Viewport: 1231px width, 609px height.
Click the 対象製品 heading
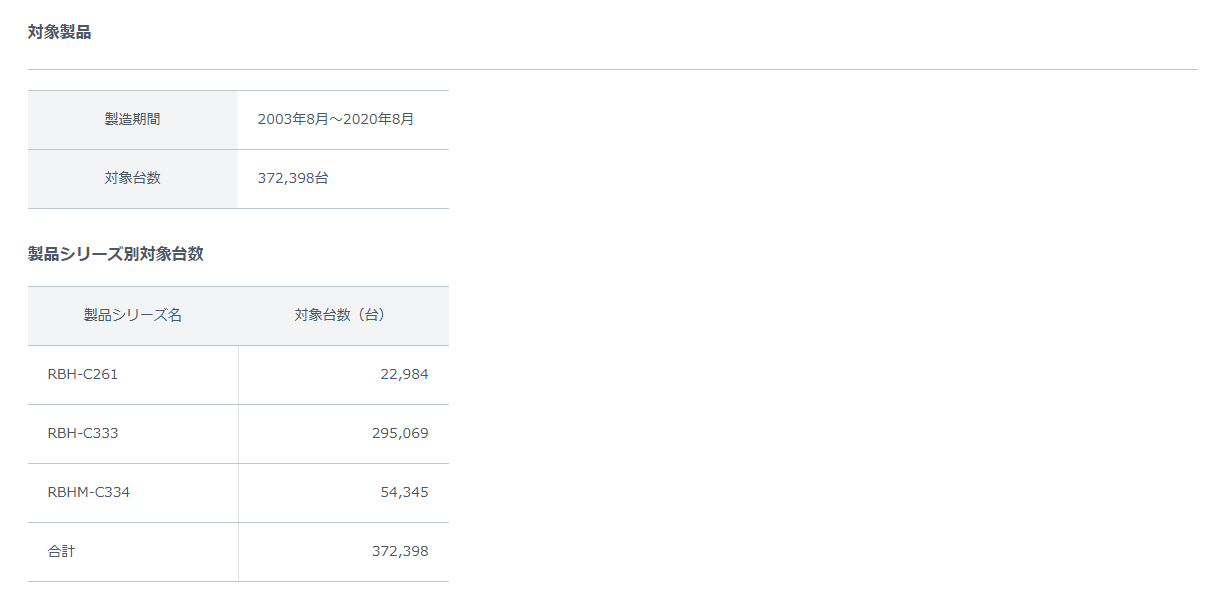pyautogui.click(x=59, y=32)
